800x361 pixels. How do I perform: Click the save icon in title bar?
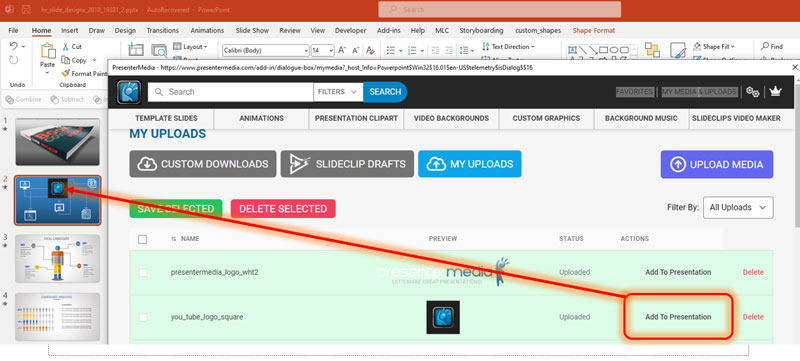26,10
